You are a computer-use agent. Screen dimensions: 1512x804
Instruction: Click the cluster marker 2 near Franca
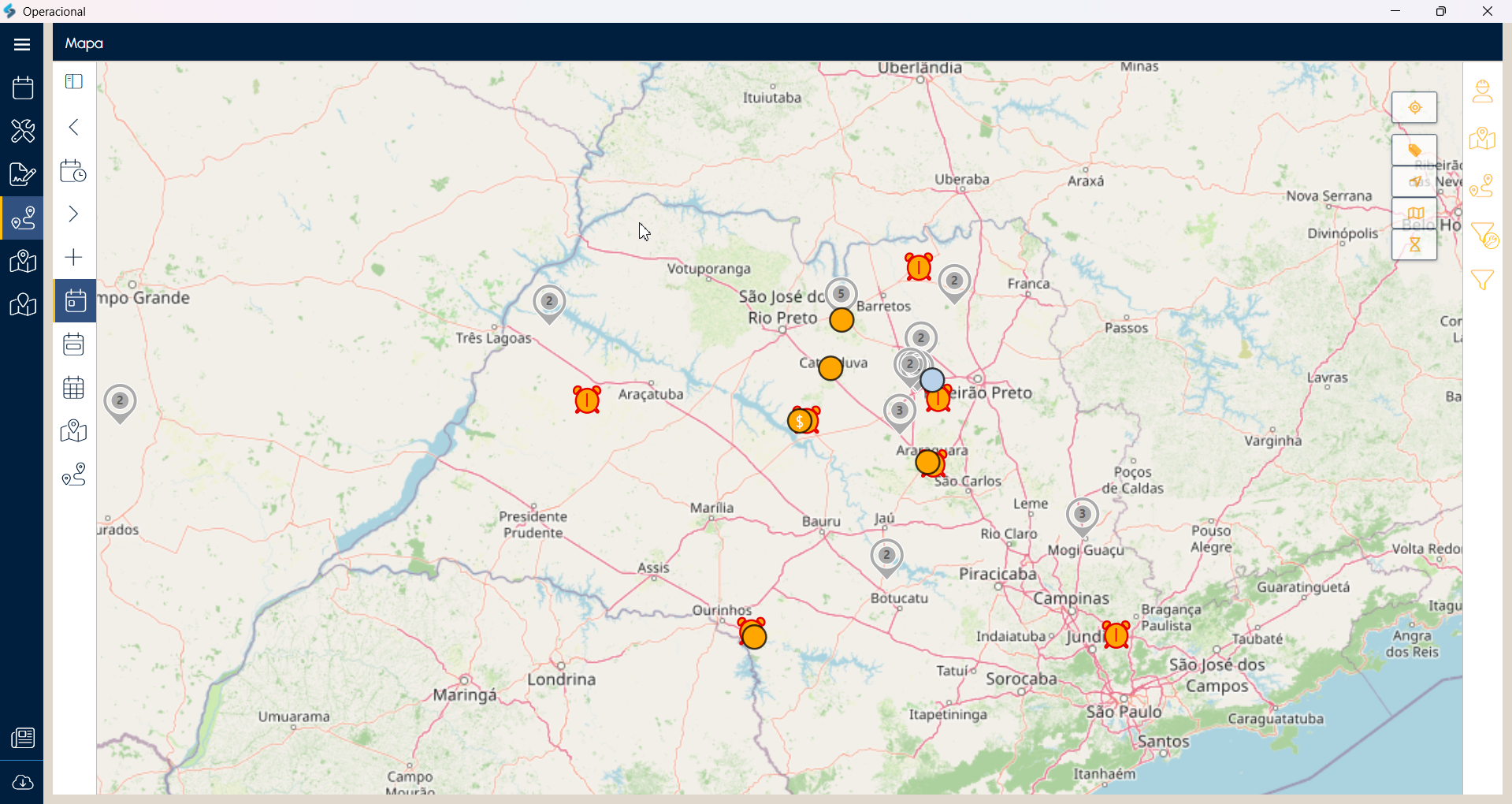tap(954, 282)
